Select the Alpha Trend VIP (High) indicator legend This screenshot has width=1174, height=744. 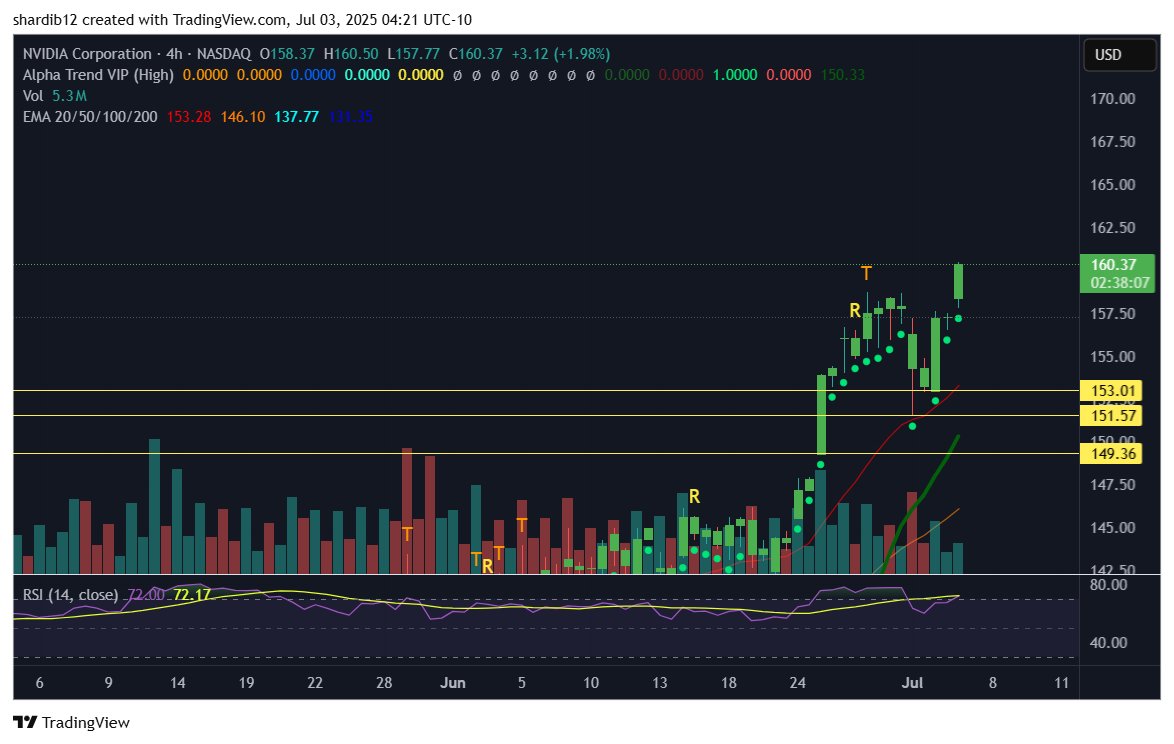click(98, 75)
